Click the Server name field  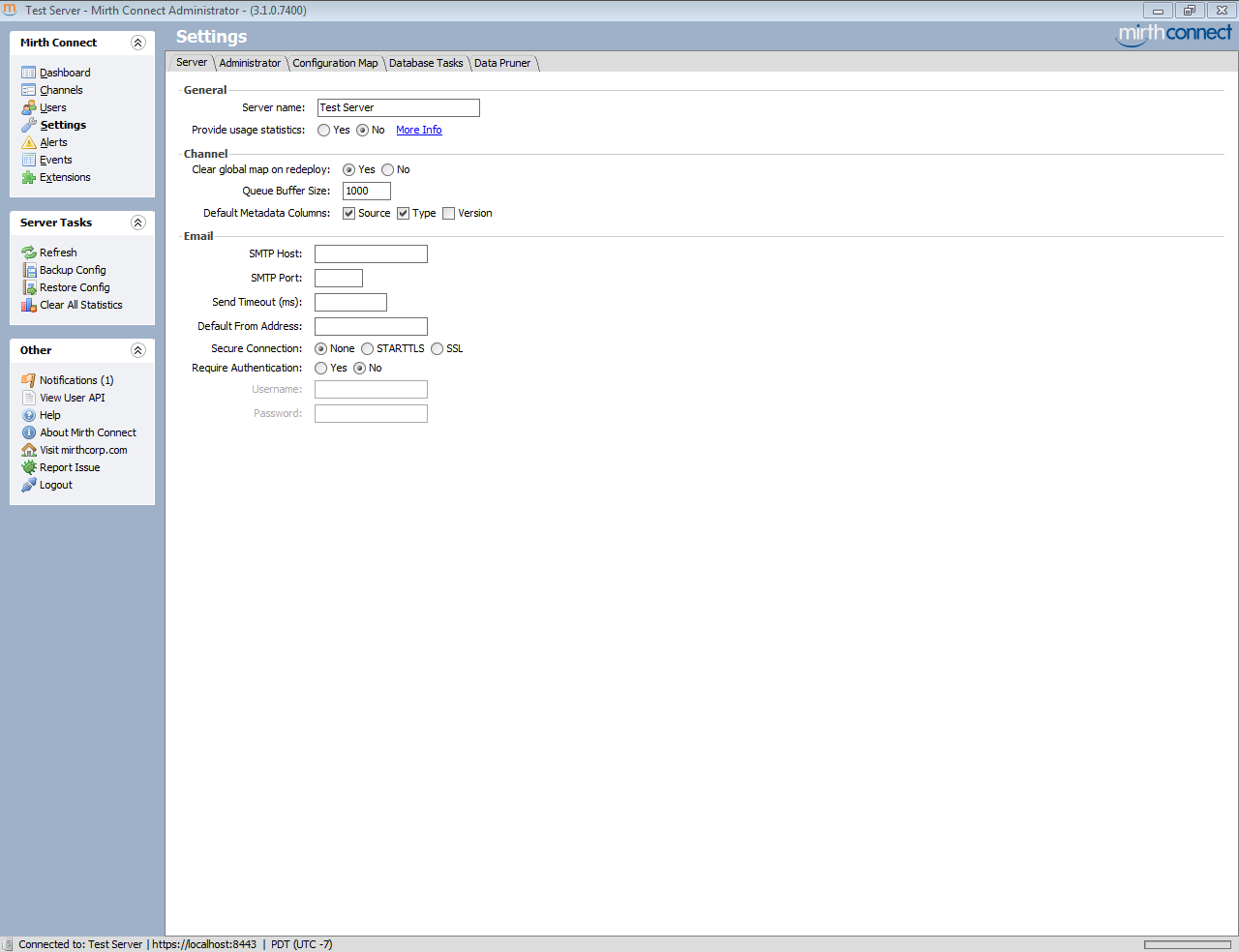tap(399, 108)
